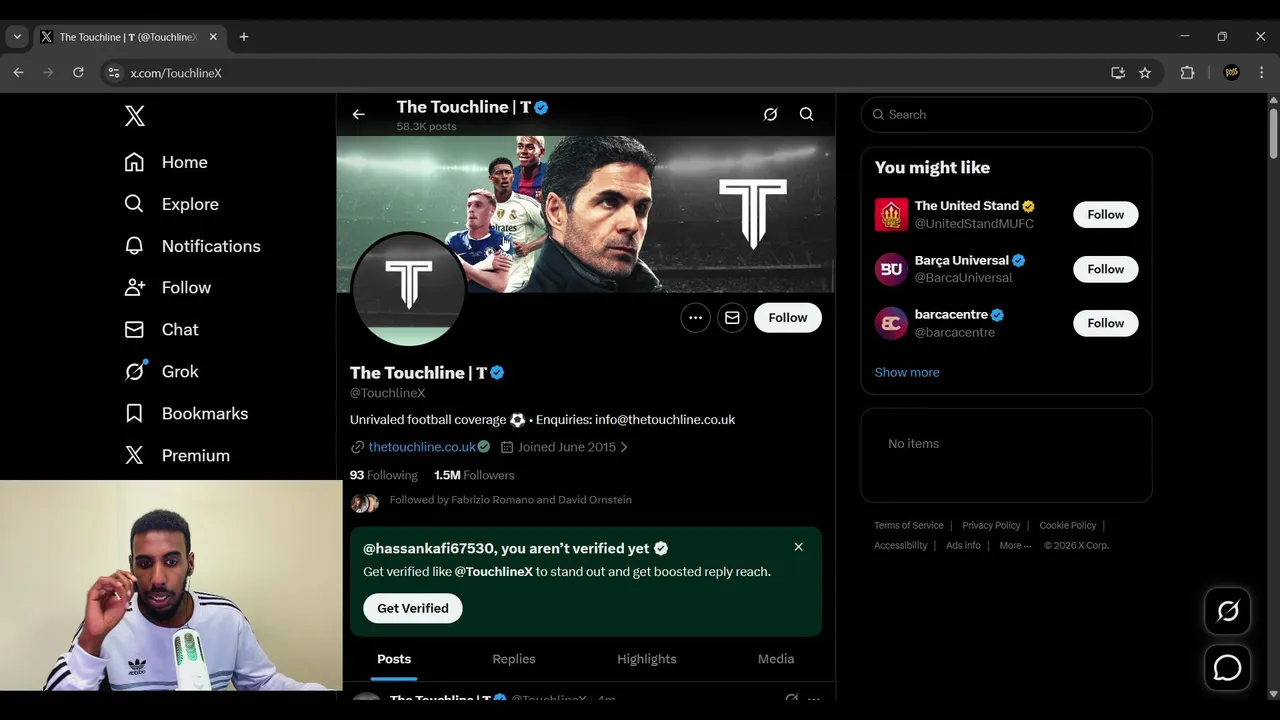Open Terms of Service link

(x=909, y=526)
